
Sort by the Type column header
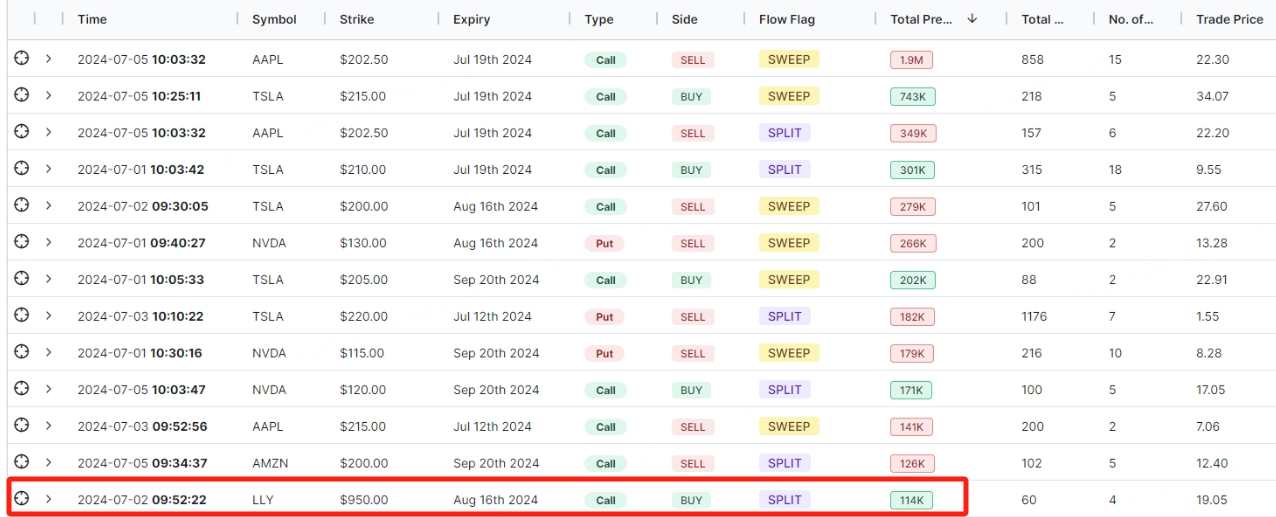coord(599,19)
